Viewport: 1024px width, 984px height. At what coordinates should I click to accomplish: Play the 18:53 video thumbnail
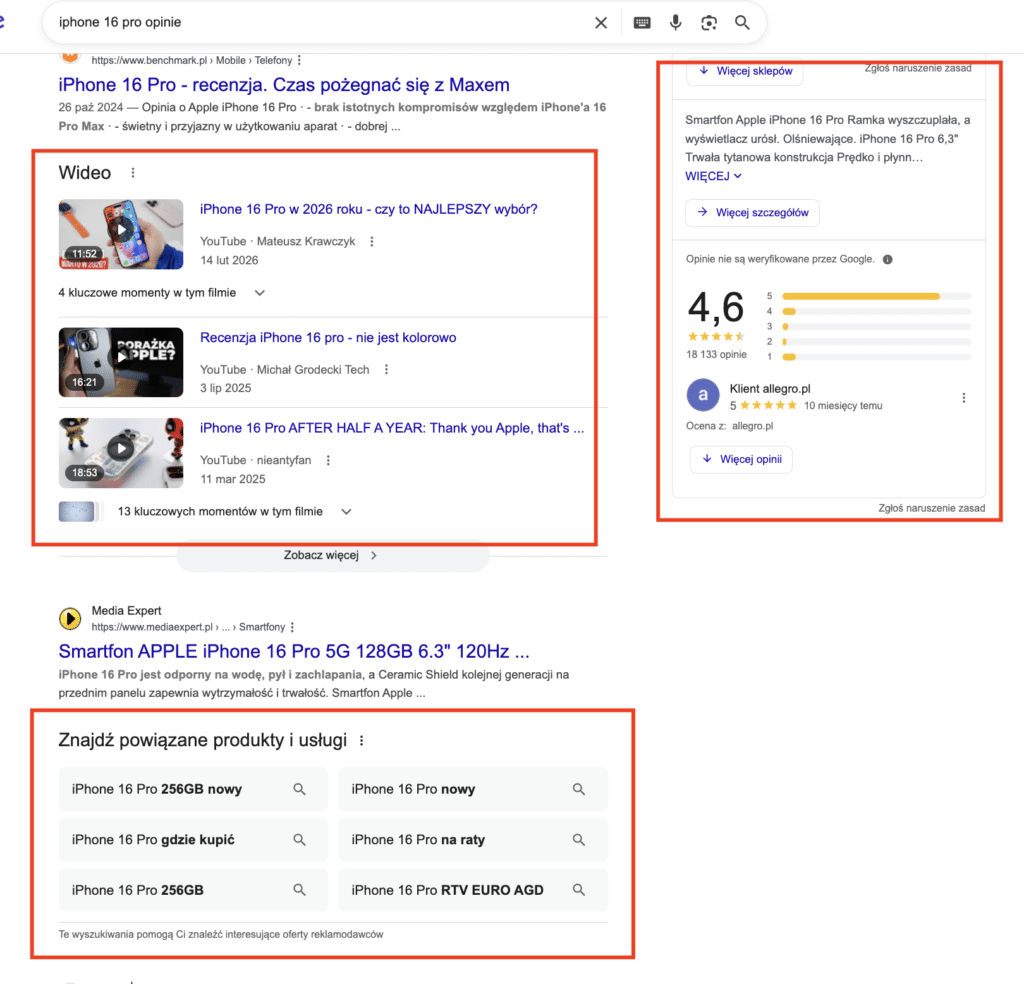(x=121, y=452)
